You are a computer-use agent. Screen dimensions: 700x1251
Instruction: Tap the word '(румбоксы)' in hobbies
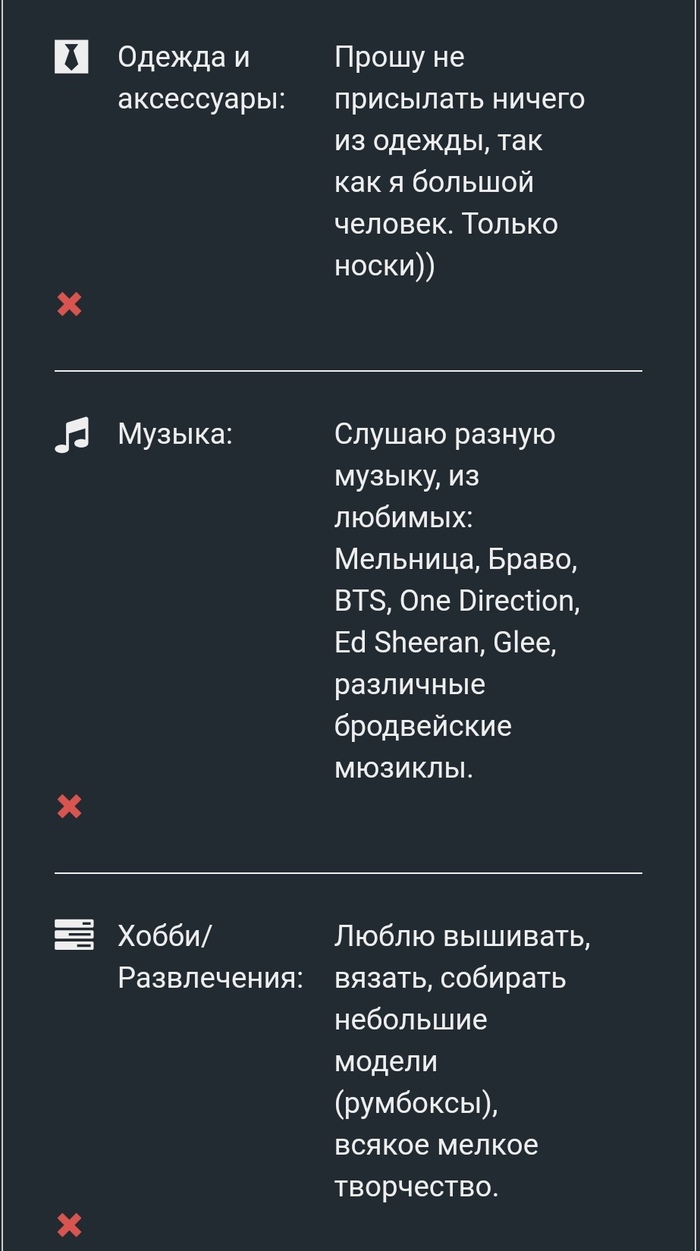coord(415,1103)
